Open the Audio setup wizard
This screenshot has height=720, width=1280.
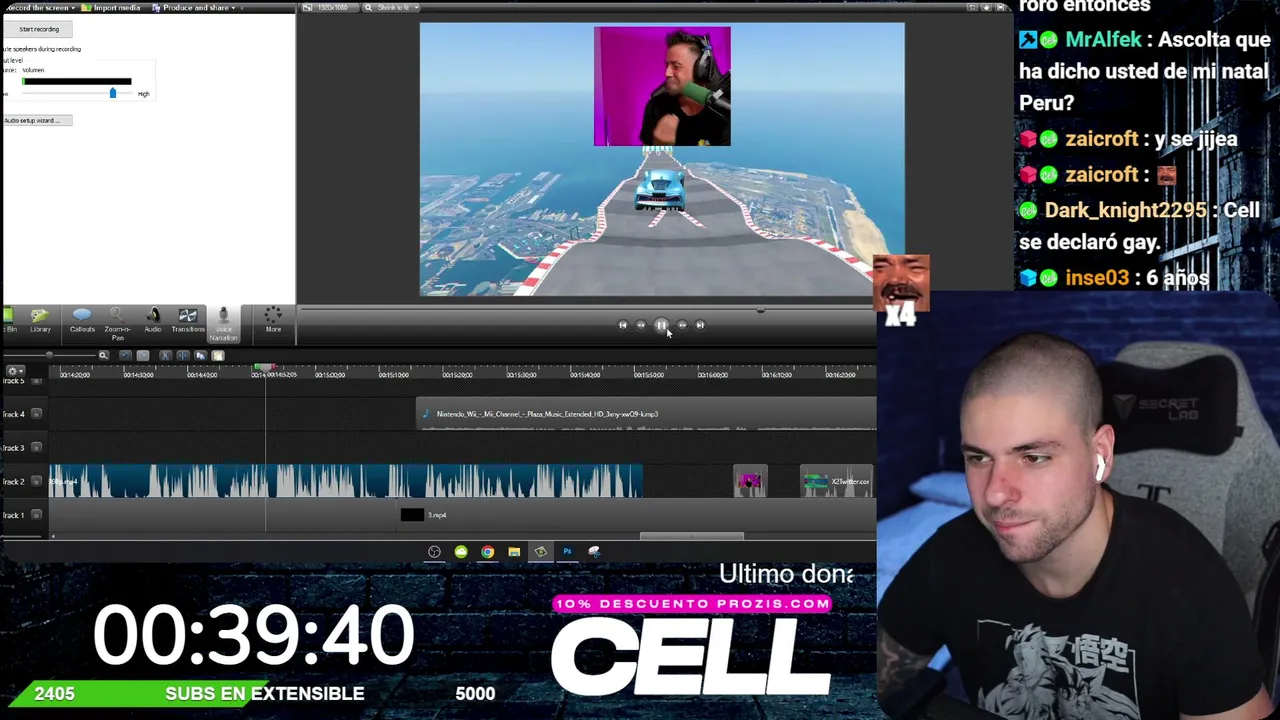pos(36,120)
